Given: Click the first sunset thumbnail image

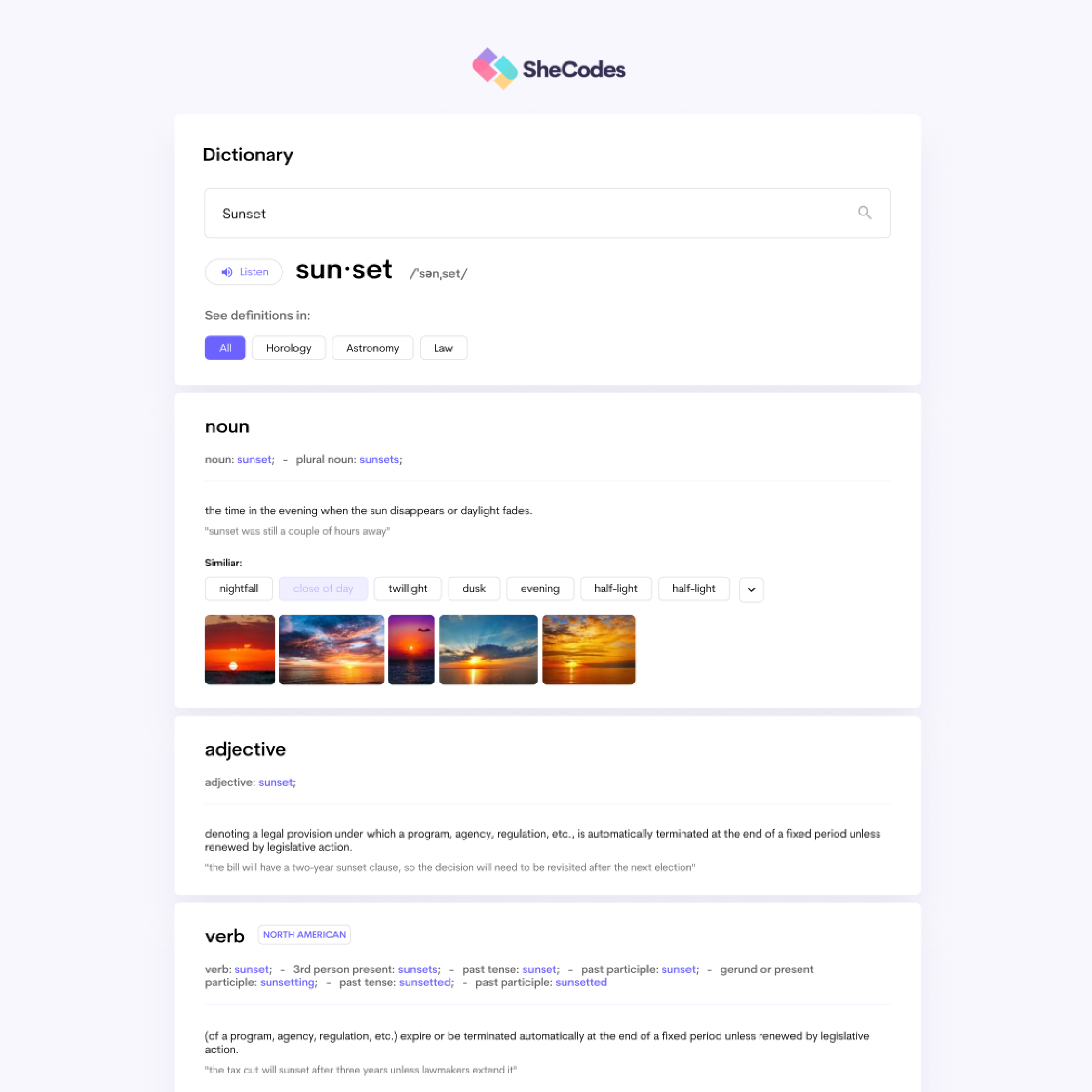Looking at the screenshot, I should tap(239, 649).
